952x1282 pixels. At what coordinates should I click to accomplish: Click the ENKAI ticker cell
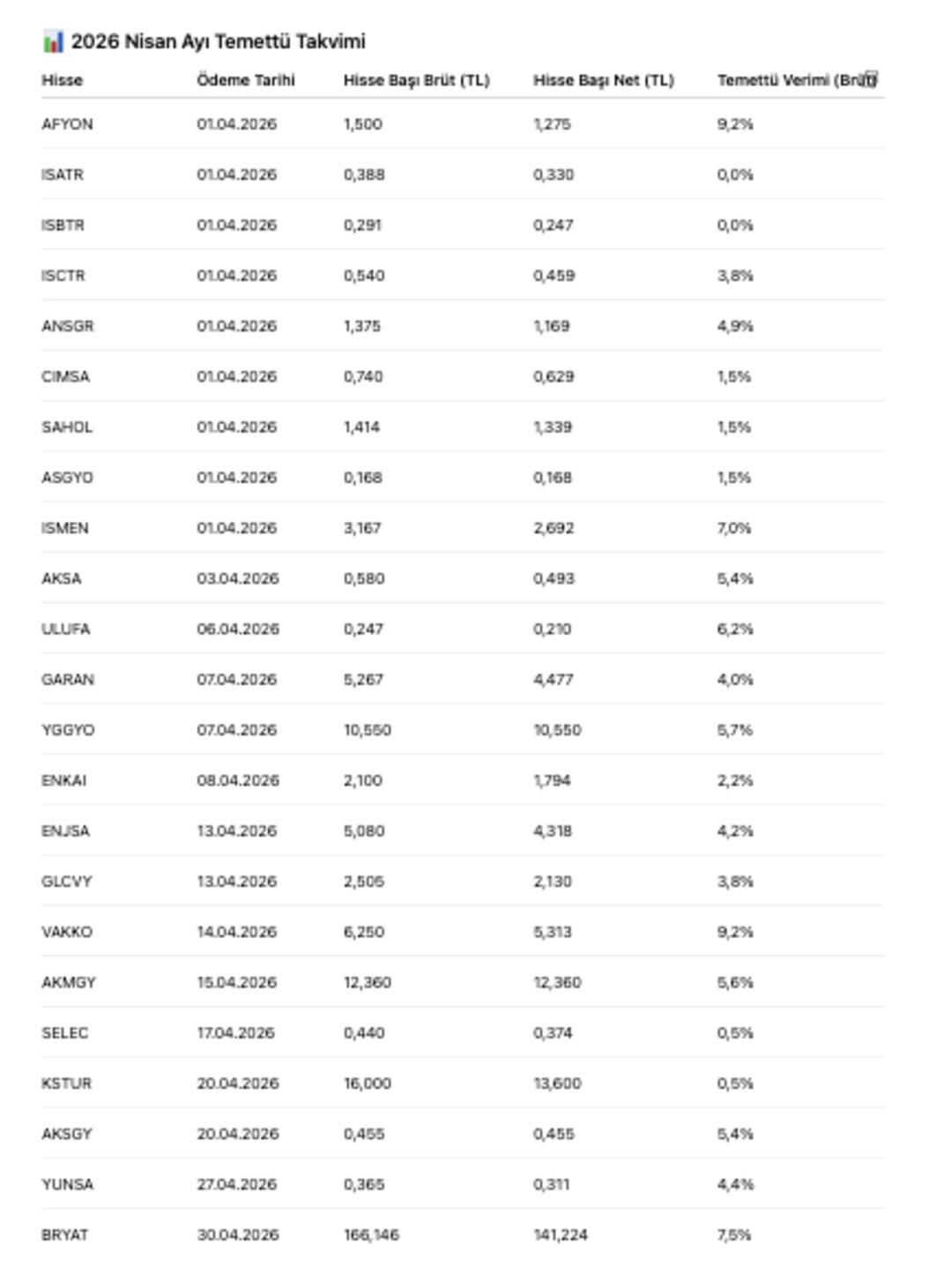click(x=63, y=780)
